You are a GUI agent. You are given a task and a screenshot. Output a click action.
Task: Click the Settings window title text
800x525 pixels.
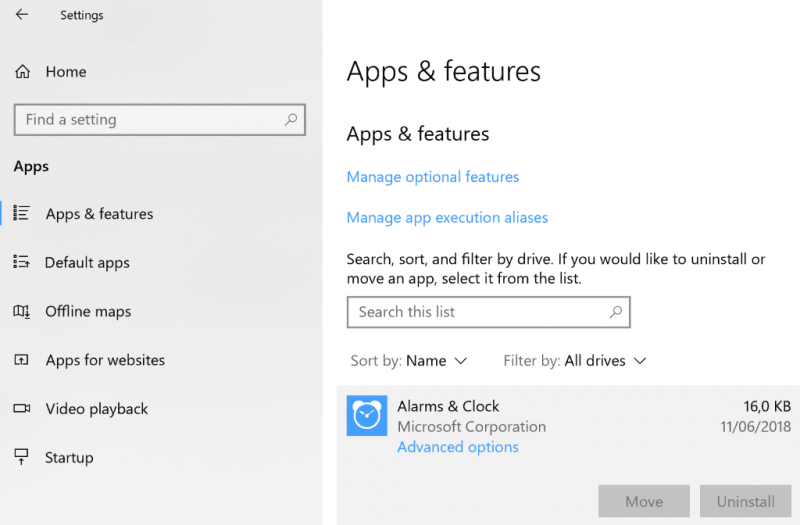pyautogui.click(x=82, y=15)
